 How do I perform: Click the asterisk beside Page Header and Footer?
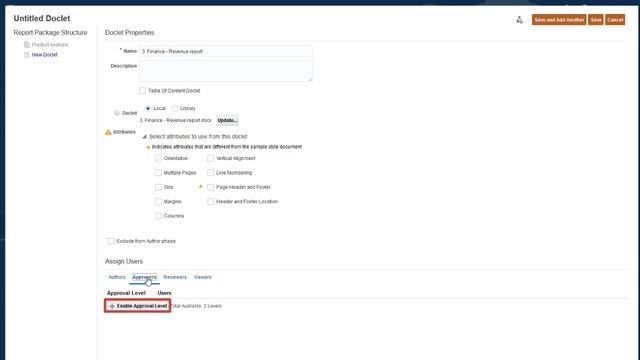point(200,187)
